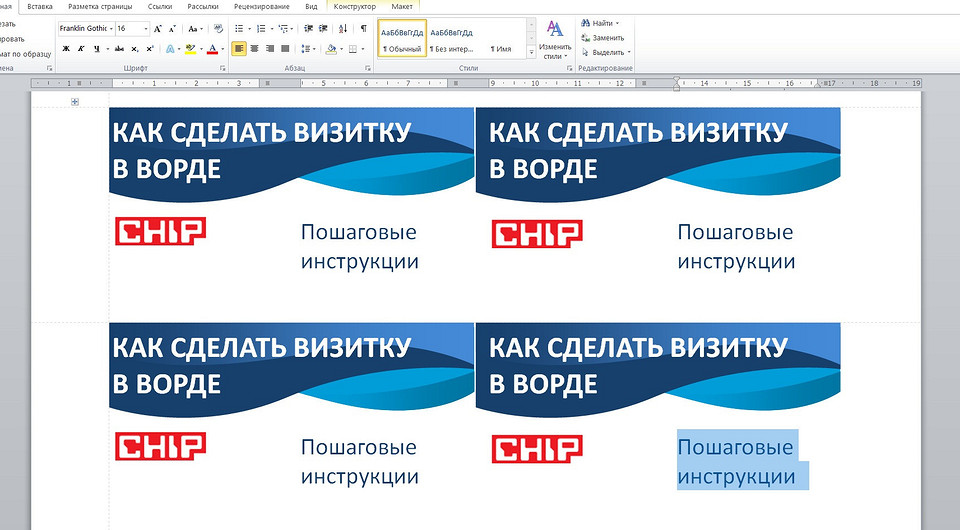Click the table move handle above the cards
Viewport: 960px width, 530px height.
[75, 102]
